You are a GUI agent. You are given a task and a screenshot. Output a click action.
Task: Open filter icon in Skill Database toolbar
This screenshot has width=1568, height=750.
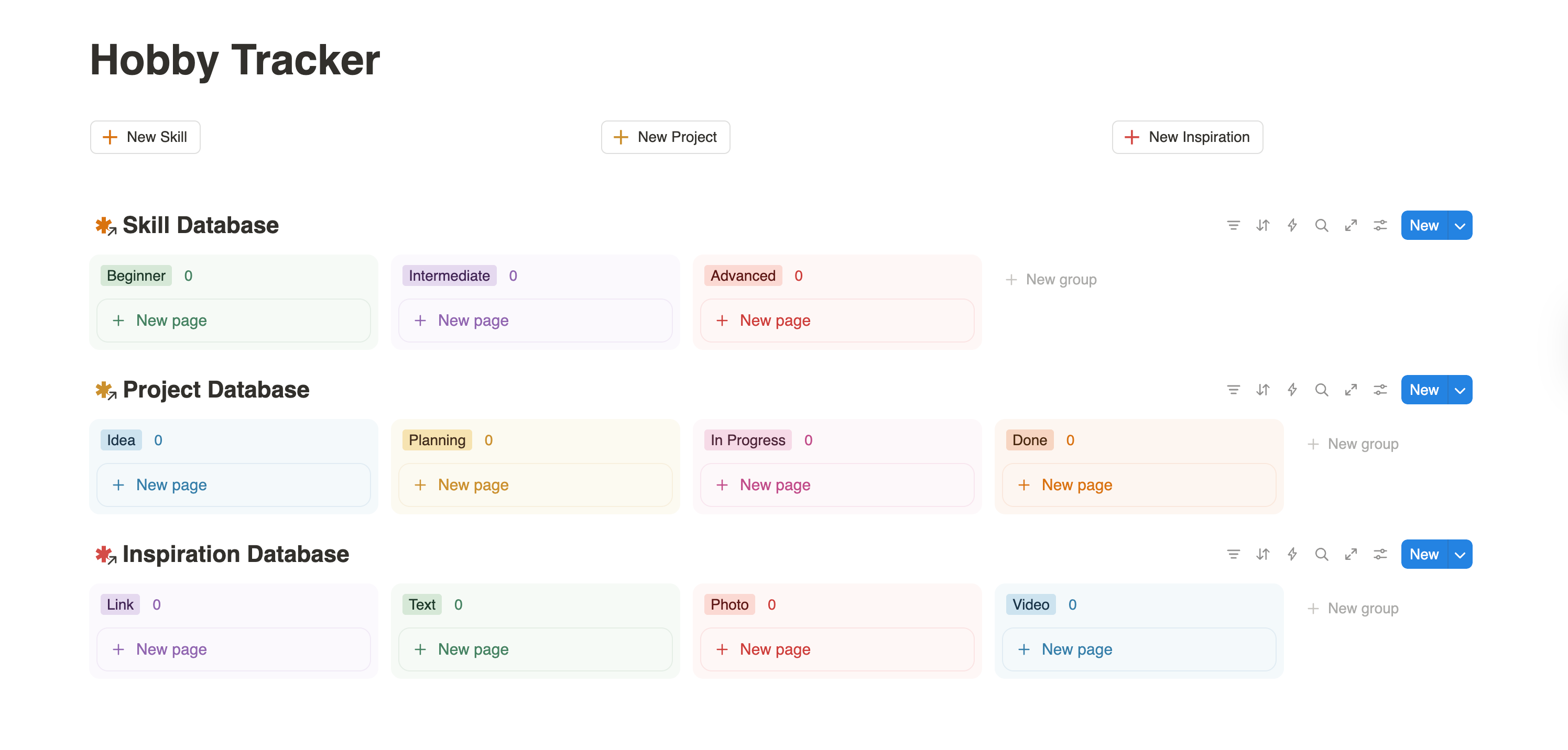[1233, 226]
